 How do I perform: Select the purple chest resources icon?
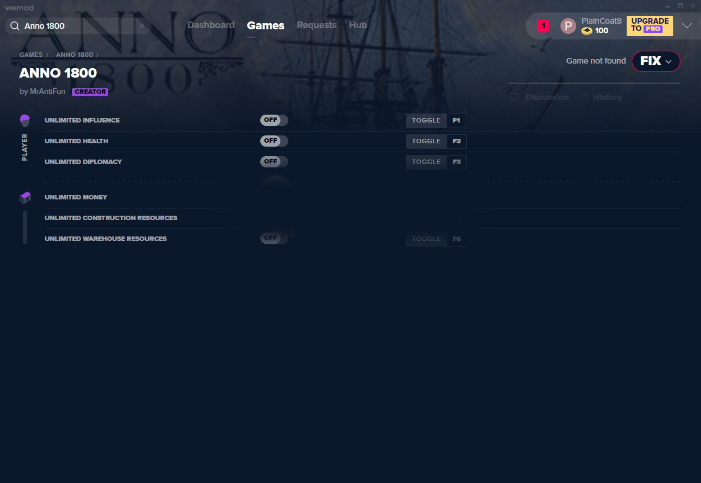click(x=25, y=197)
